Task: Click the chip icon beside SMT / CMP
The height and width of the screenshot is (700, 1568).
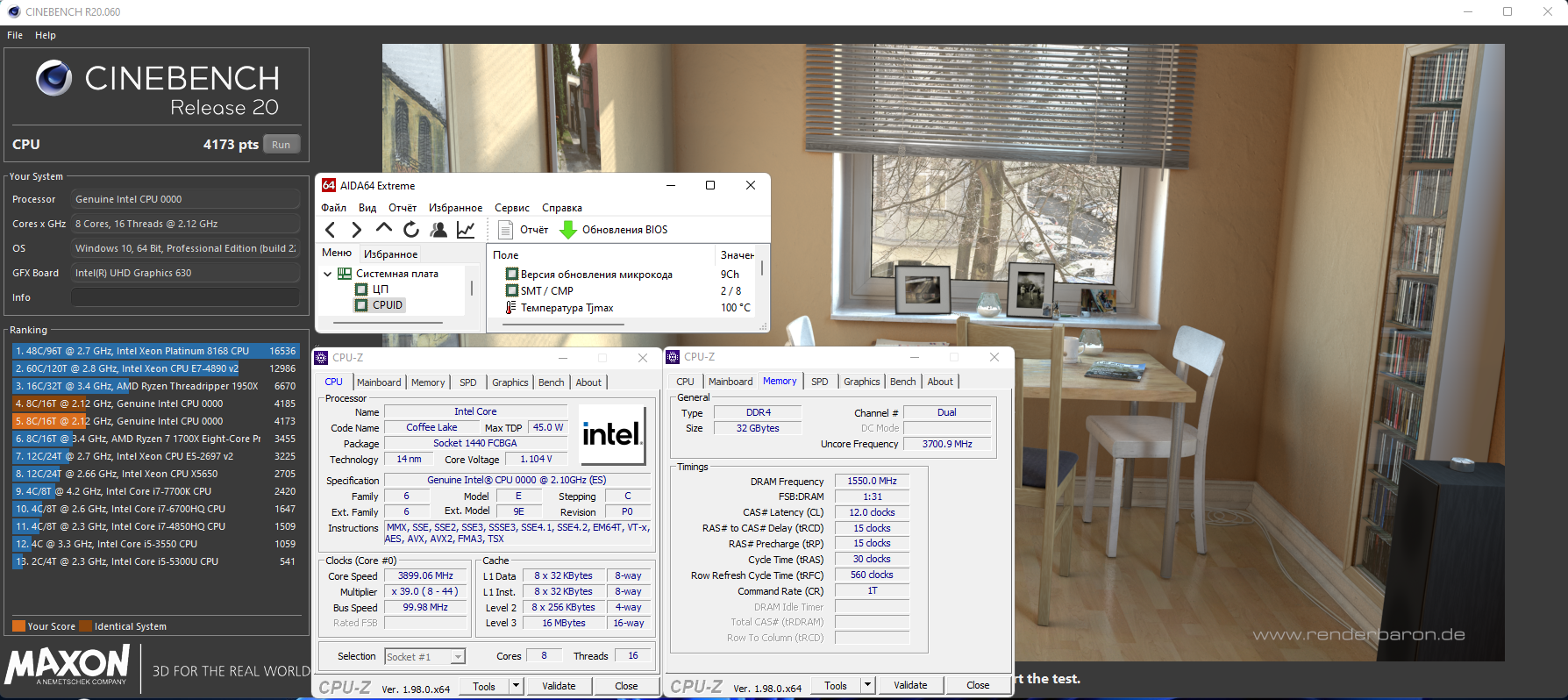Action: (512, 290)
